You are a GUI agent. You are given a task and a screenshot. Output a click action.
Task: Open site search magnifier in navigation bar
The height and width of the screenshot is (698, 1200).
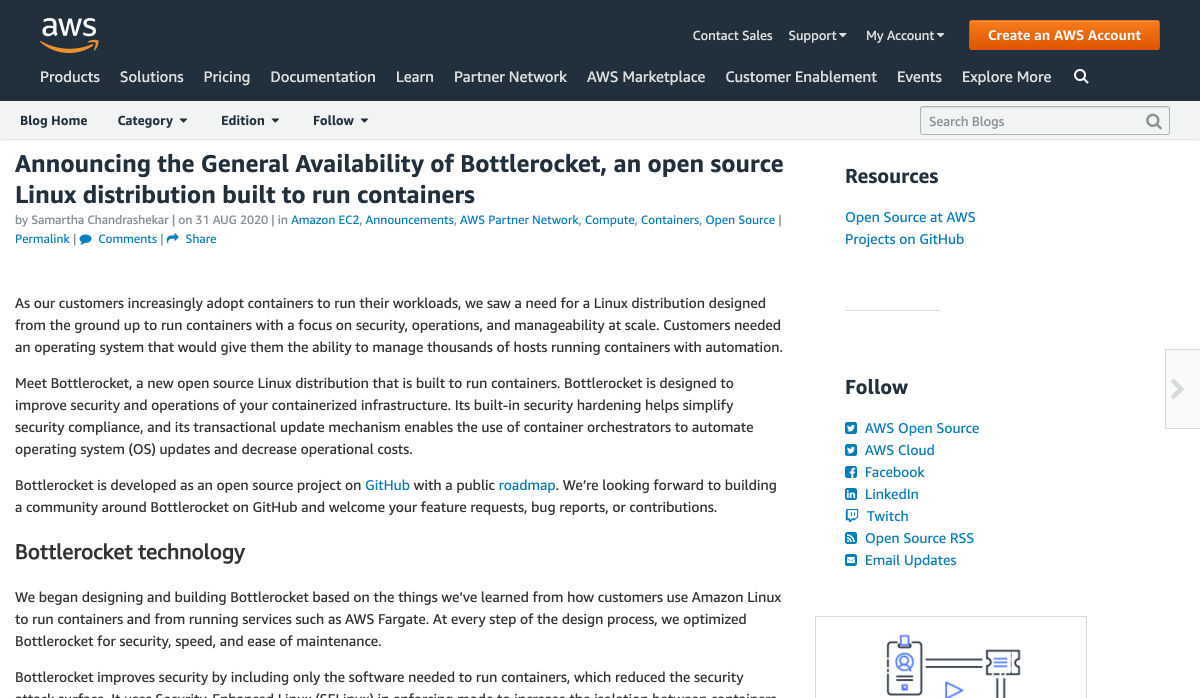click(x=1081, y=77)
